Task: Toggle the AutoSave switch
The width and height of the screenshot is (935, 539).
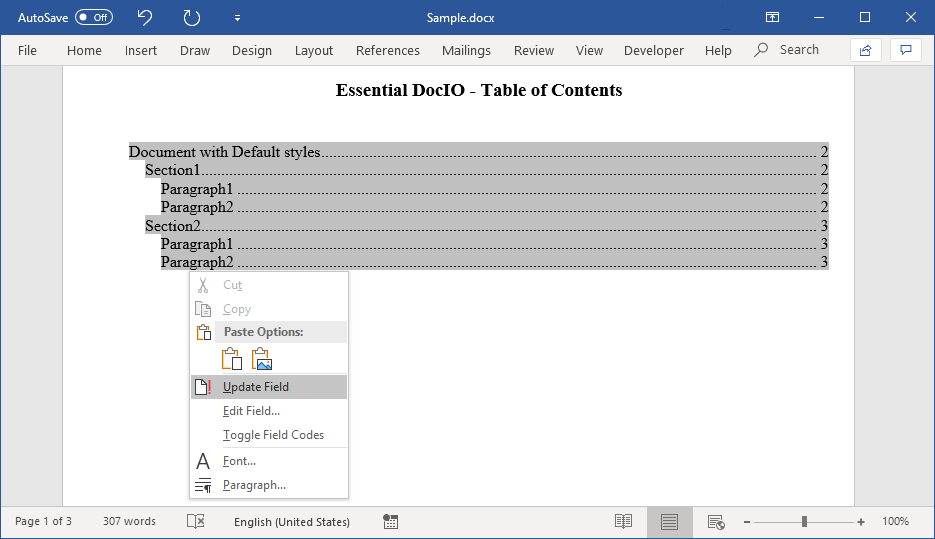Action: tap(94, 17)
